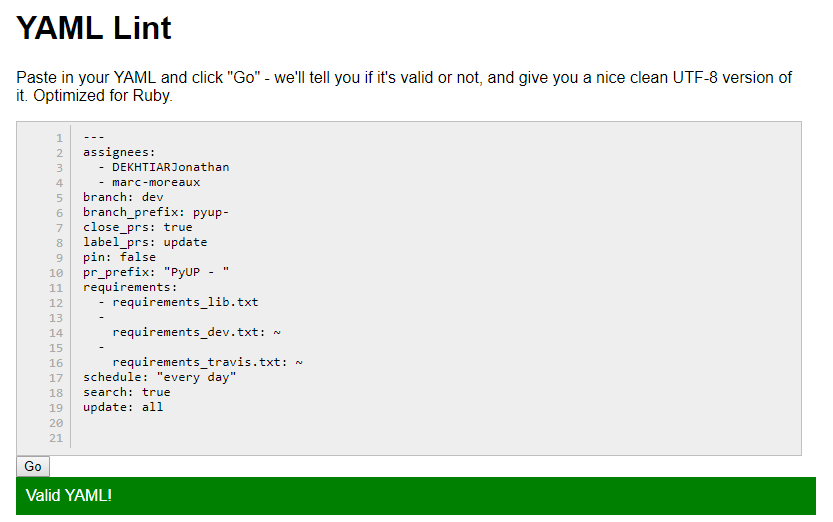
Task: Click the 'close_prs: true' line
Action: click(138, 227)
